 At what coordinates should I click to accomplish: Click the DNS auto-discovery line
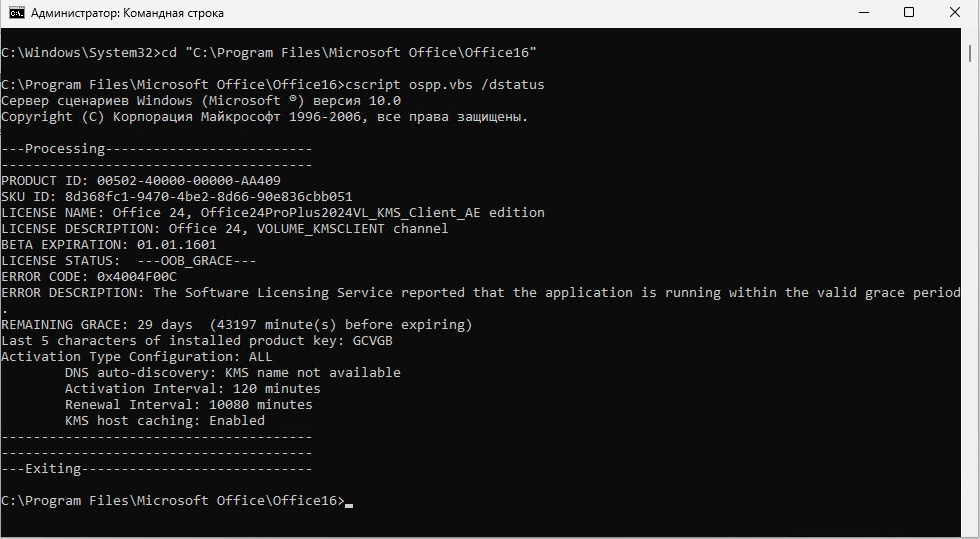233,373
